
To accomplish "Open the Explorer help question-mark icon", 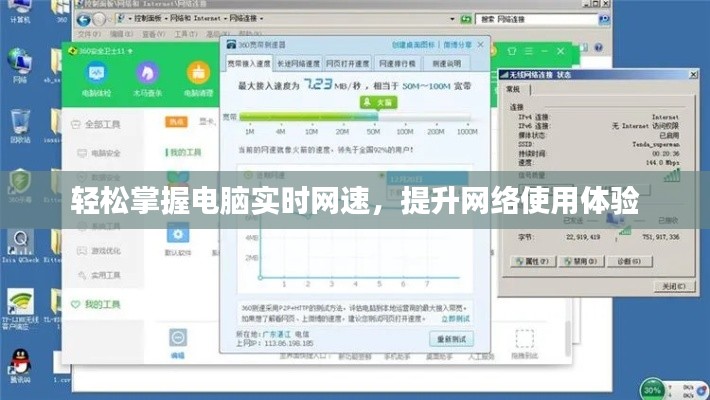I will [x=599, y=47].
